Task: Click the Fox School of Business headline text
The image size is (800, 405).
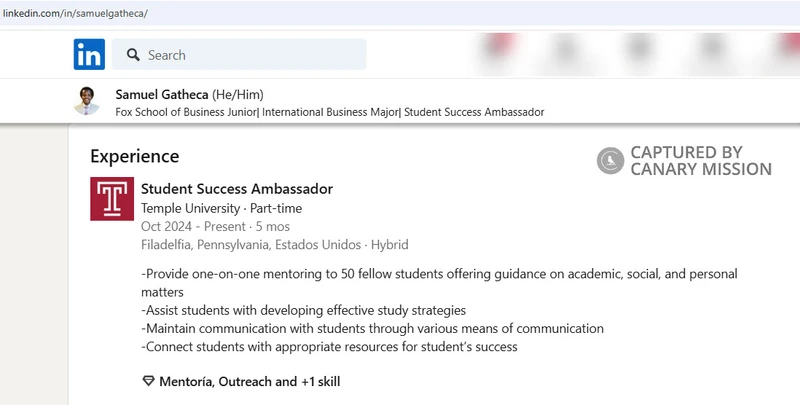Action: tap(330, 112)
